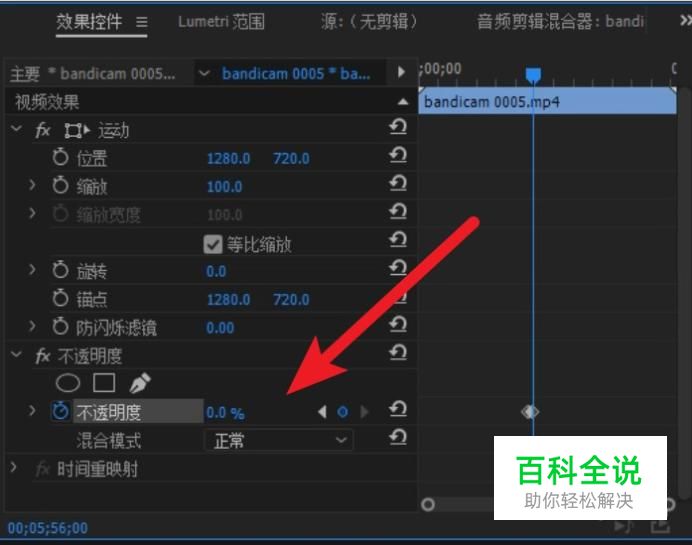Edit the 锚点 X value 1280.0
Screen dimensions: 692x545
click(228, 300)
